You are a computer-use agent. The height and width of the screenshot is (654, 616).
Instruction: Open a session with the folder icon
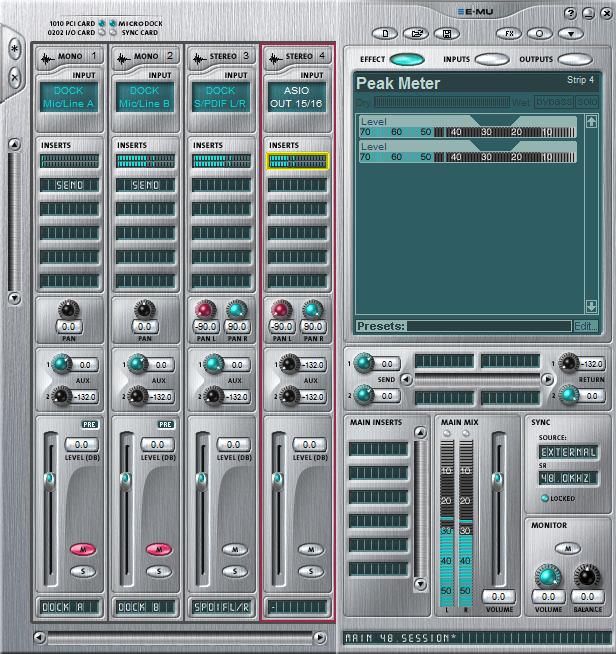click(416, 34)
